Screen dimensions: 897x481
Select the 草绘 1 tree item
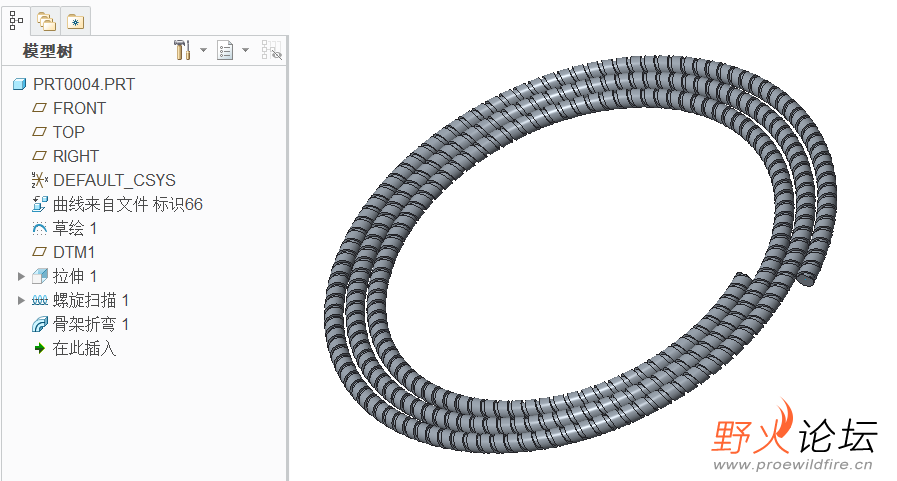[x=74, y=228]
